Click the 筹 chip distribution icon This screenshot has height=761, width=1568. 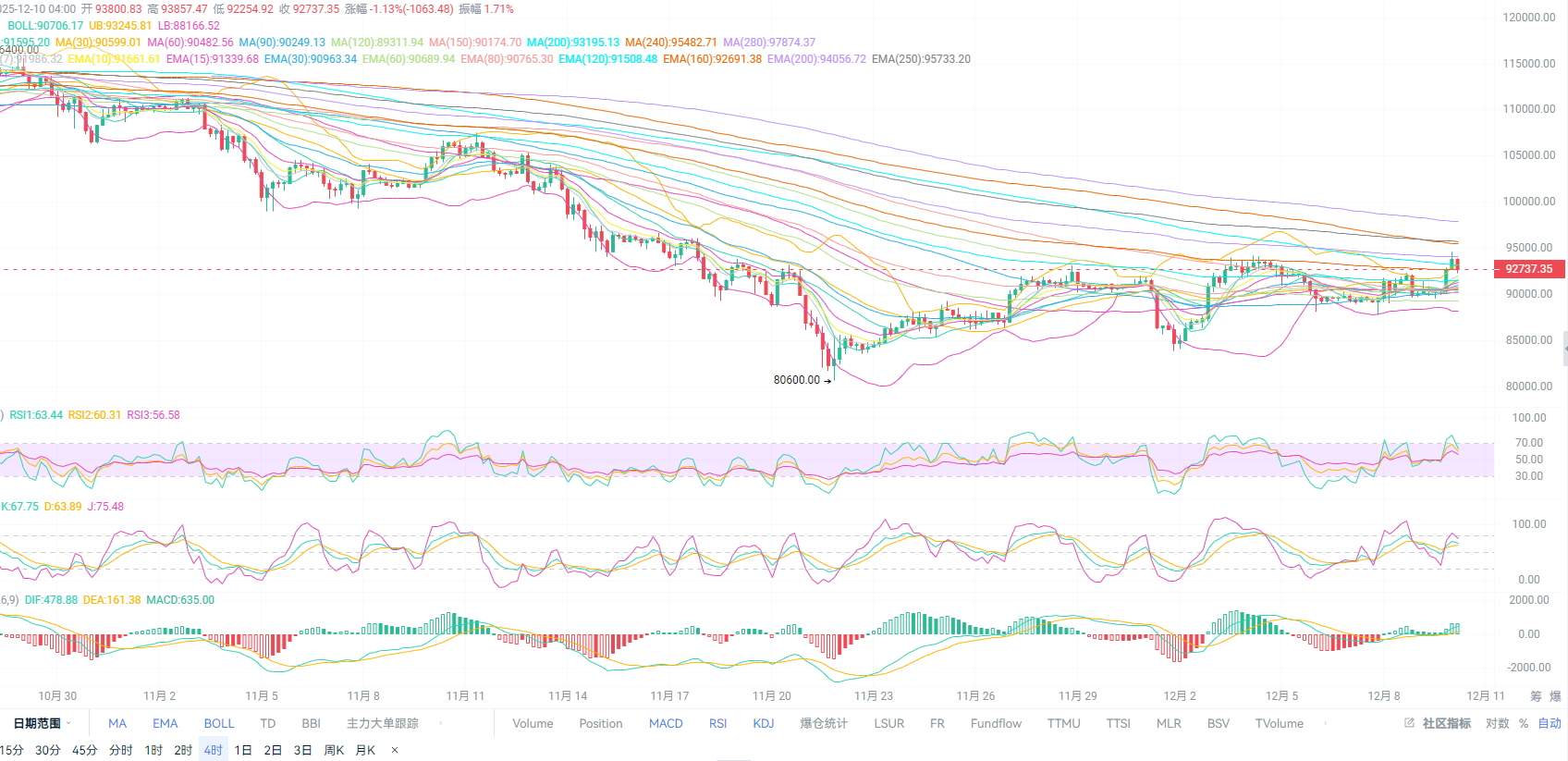pyautogui.click(x=1536, y=696)
